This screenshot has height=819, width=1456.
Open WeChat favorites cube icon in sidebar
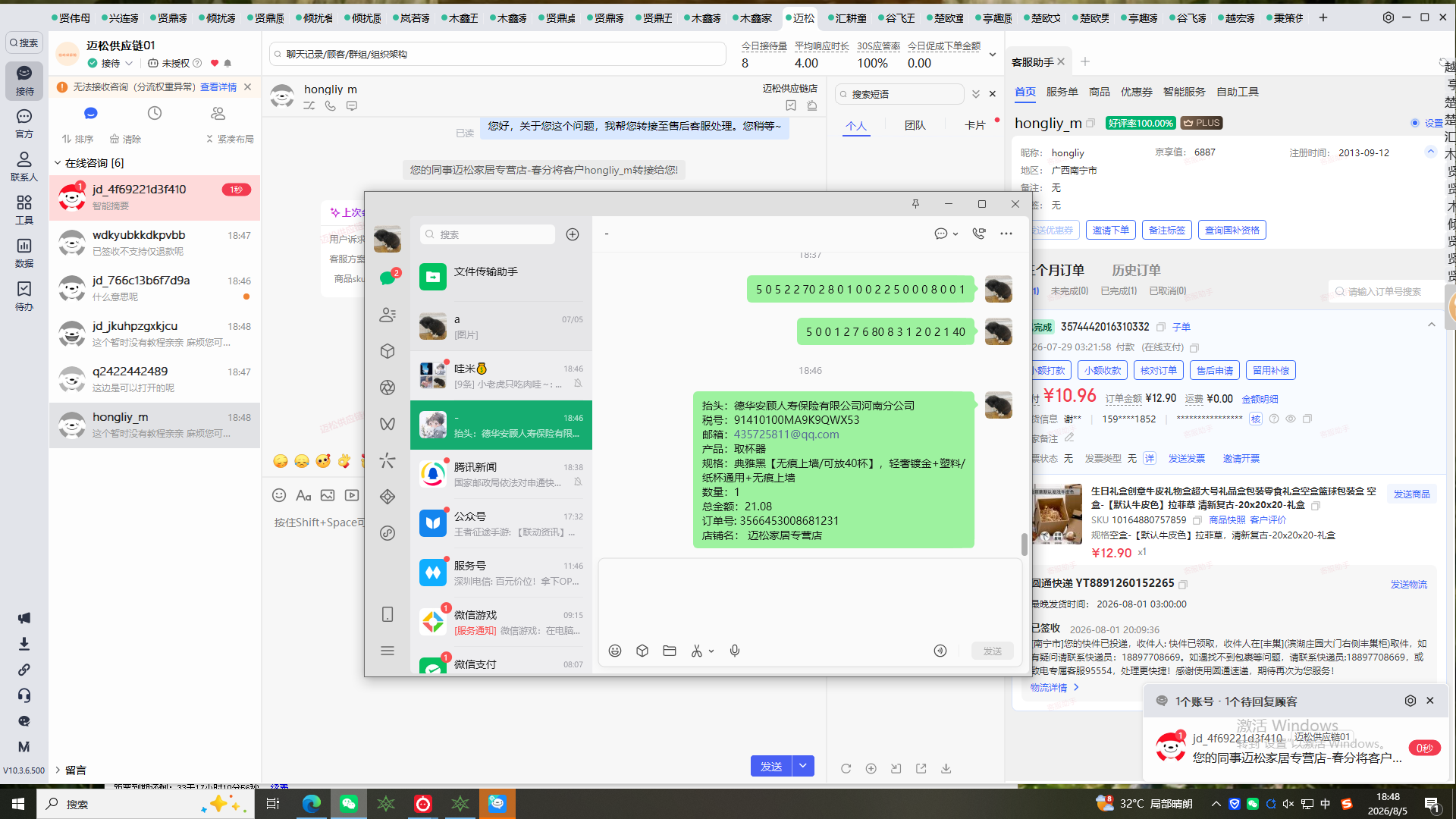pyautogui.click(x=388, y=351)
